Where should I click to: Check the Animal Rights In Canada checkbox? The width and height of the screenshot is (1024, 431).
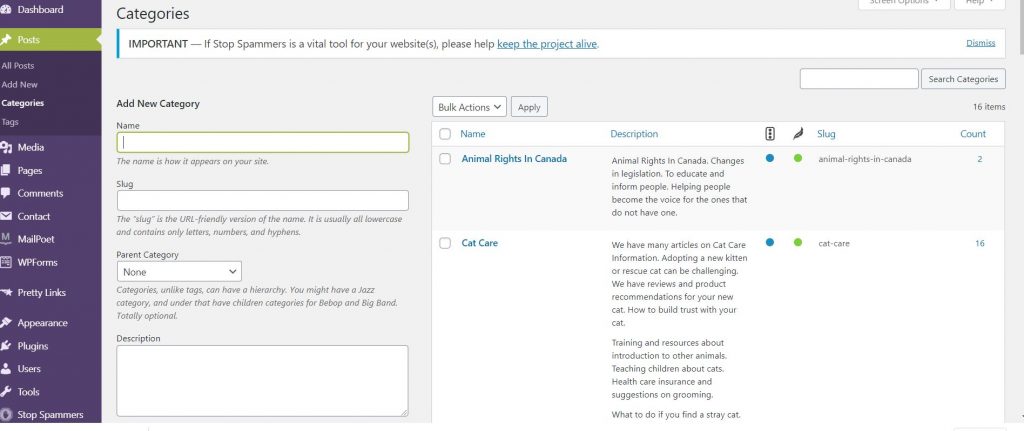pyautogui.click(x=445, y=159)
